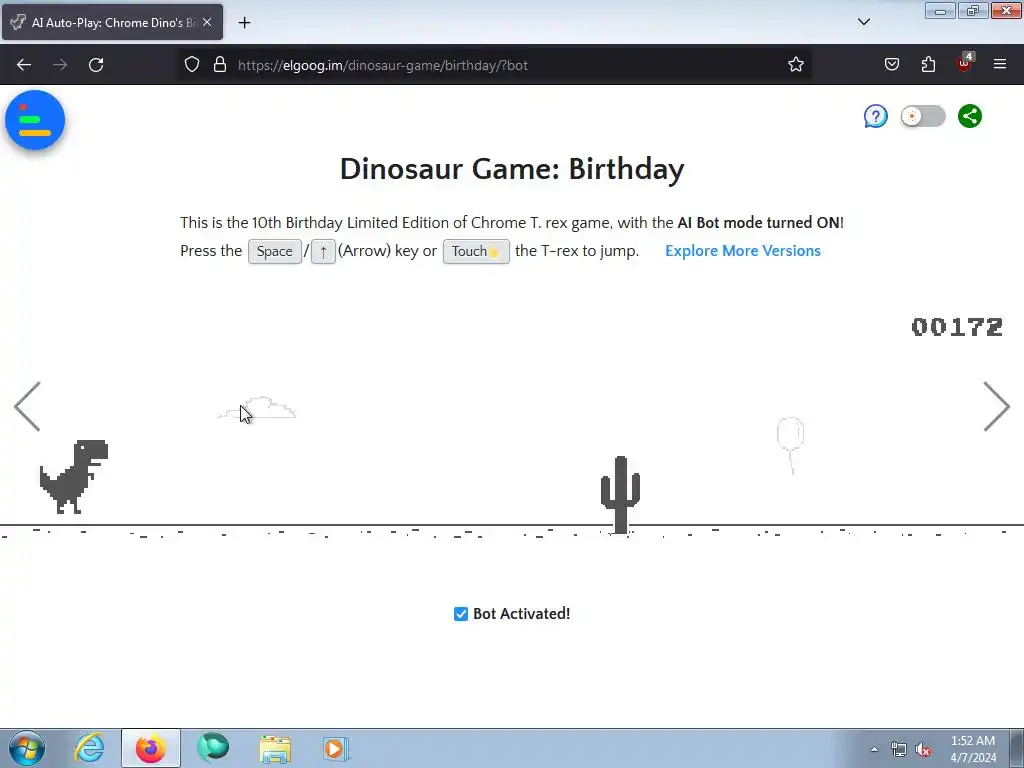The image size is (1024, 768).
Task: Open the Firefox hamburger menu
Action: click(x=1000, y=65)
